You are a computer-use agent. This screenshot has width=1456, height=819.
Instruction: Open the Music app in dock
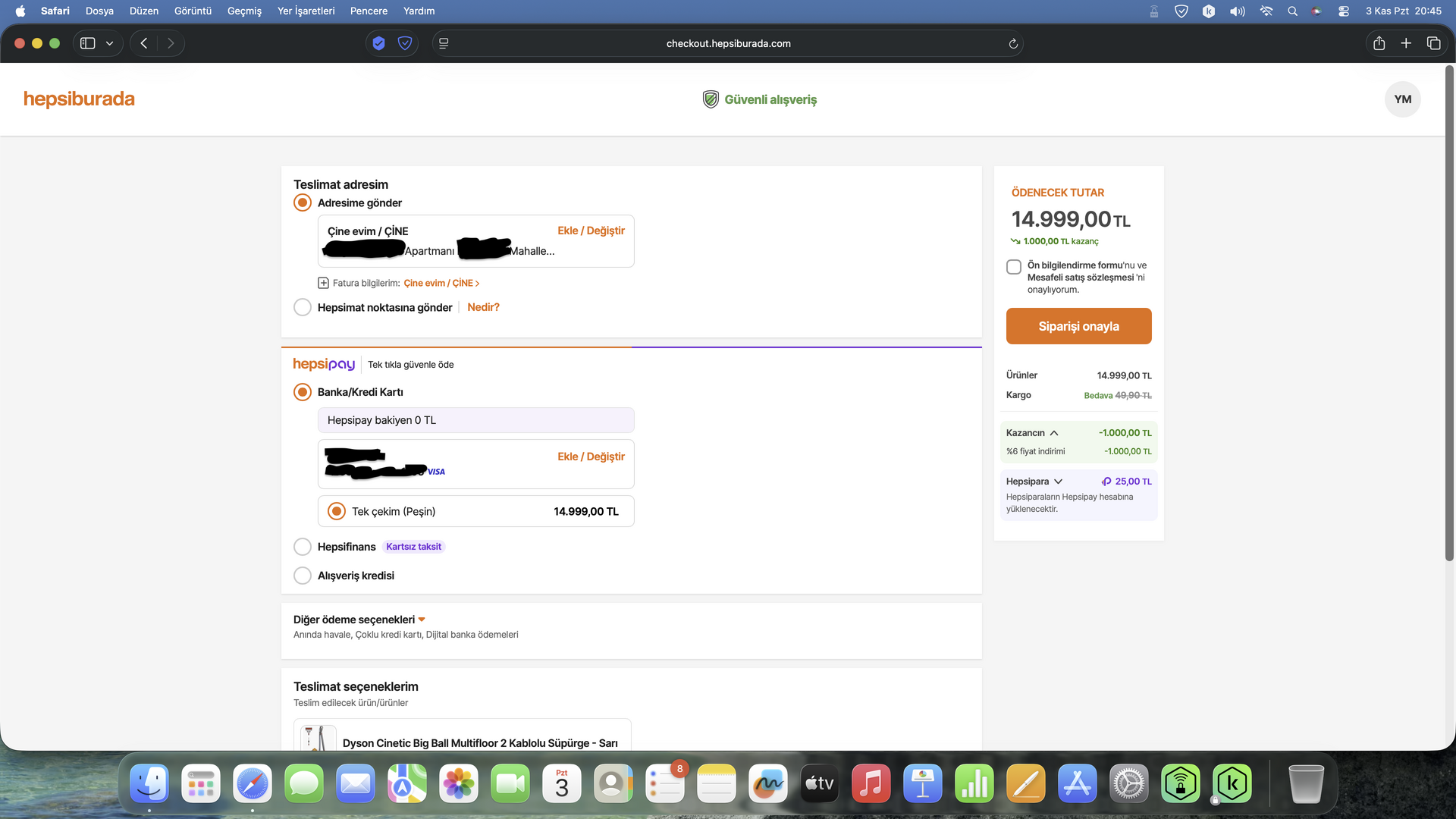871,783
